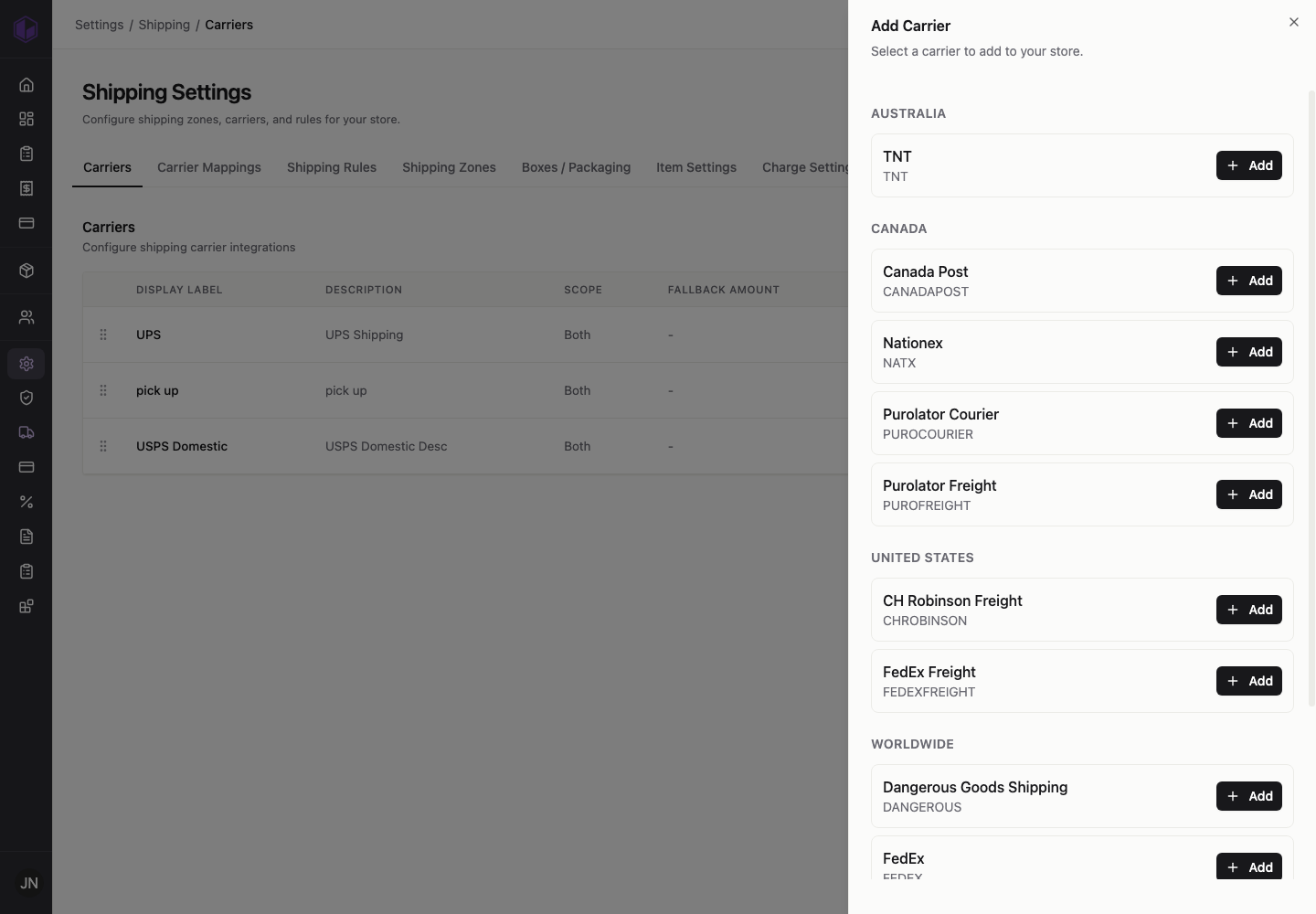Viewport: 1316px width, 914px height.
Task: Open the dashboard grid icon in sidebar
Action: [27, 119]
